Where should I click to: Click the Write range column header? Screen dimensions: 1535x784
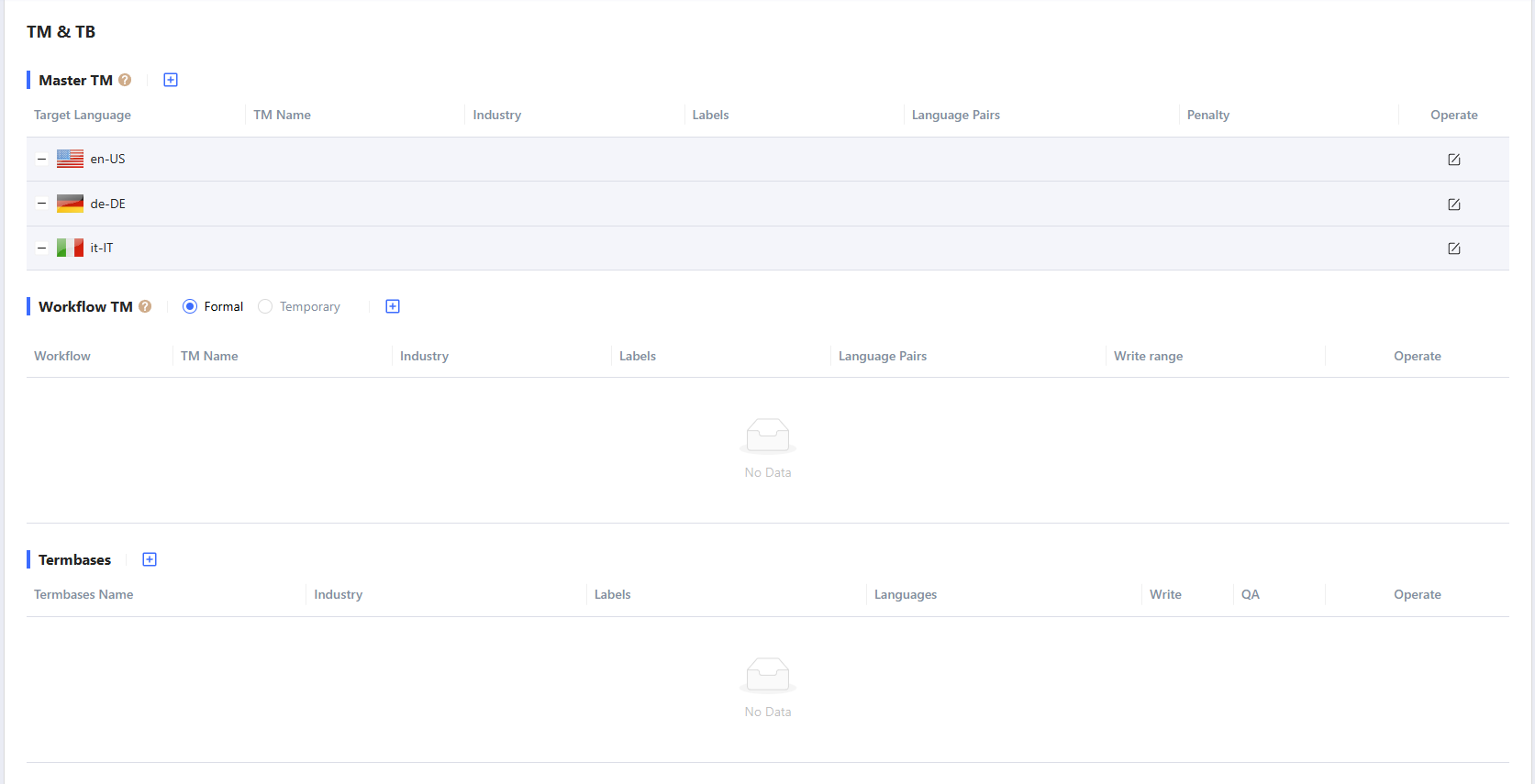pyautogui.click(x=1148, y=356)
